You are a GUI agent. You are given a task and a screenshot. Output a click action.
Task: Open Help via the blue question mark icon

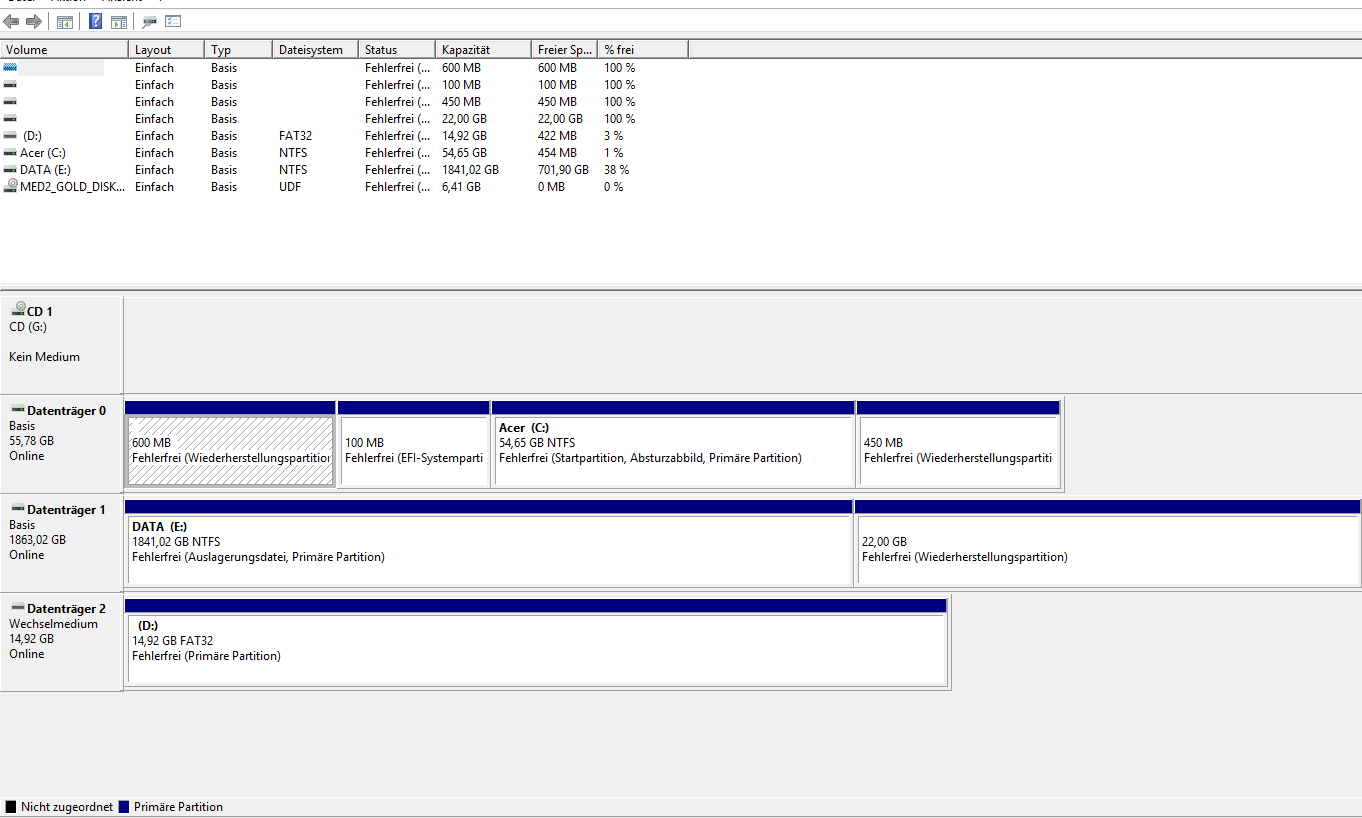(95, 21)
